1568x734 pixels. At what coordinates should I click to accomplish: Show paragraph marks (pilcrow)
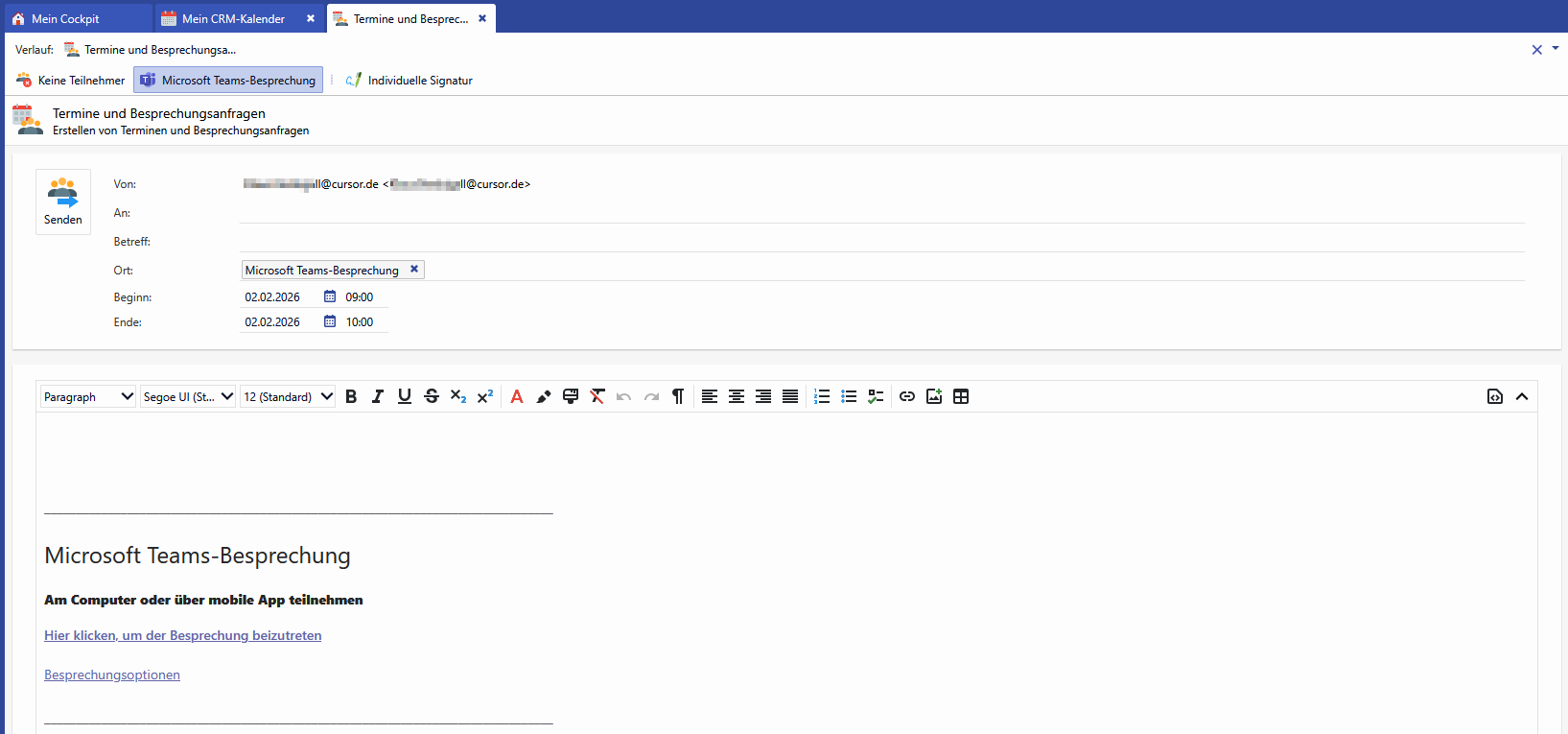tap(678, 396)
